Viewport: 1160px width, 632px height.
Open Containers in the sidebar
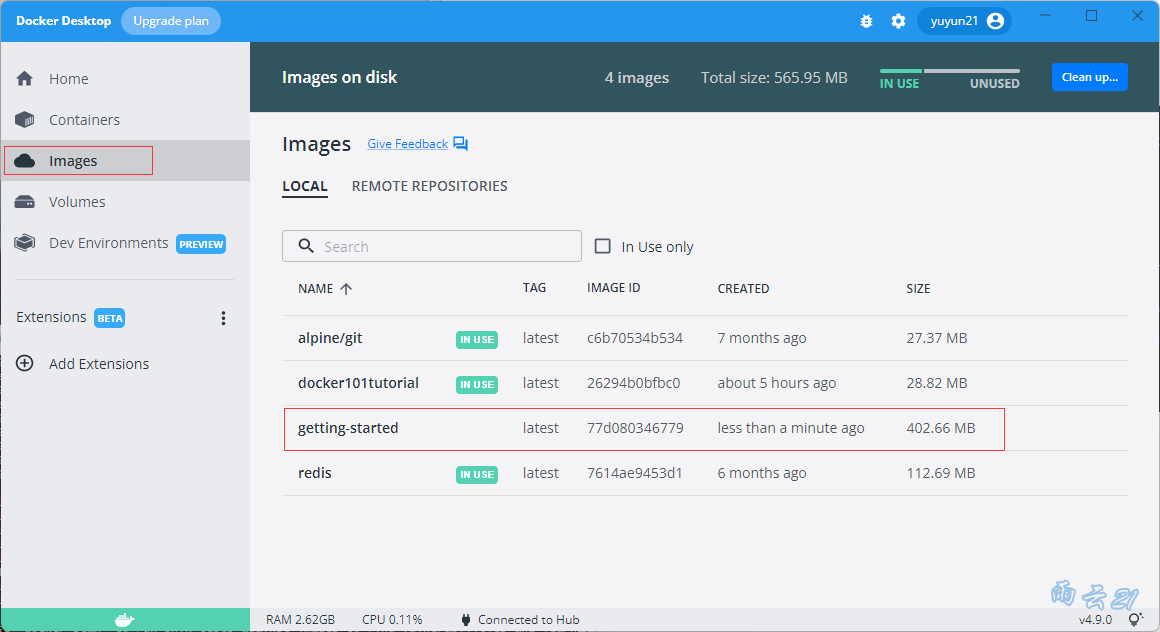click(x=125, y=120)
